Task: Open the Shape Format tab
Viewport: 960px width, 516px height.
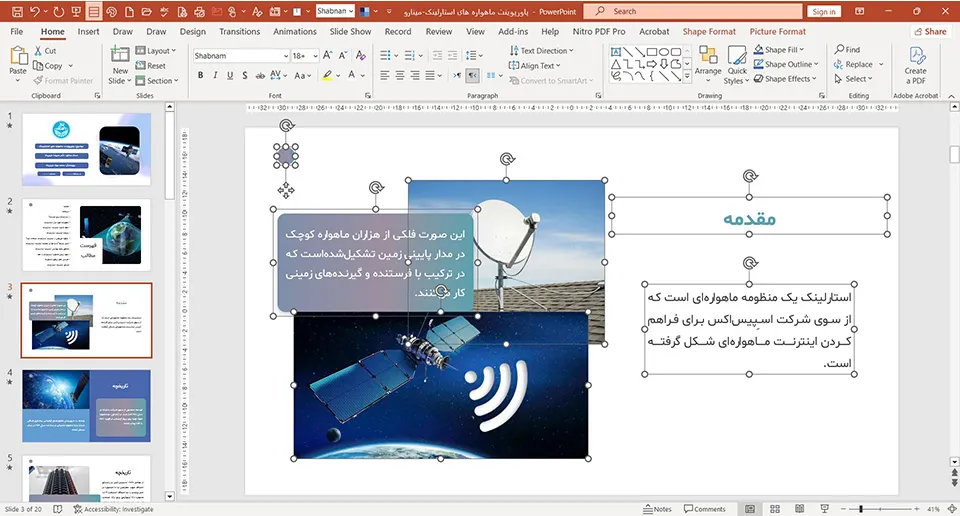Action: pos(709,32)
